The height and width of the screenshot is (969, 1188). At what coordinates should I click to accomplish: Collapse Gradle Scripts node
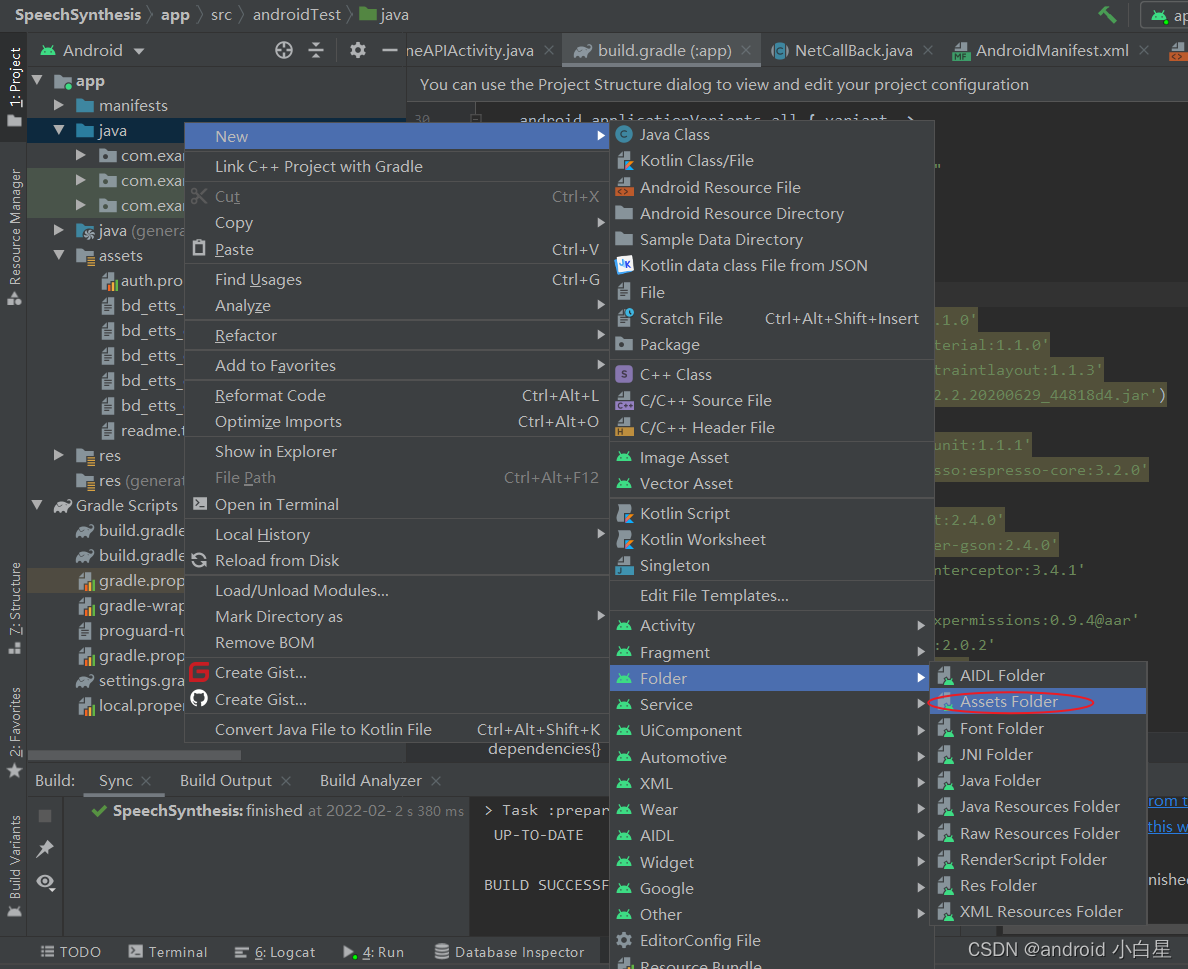tap(37, 505)
